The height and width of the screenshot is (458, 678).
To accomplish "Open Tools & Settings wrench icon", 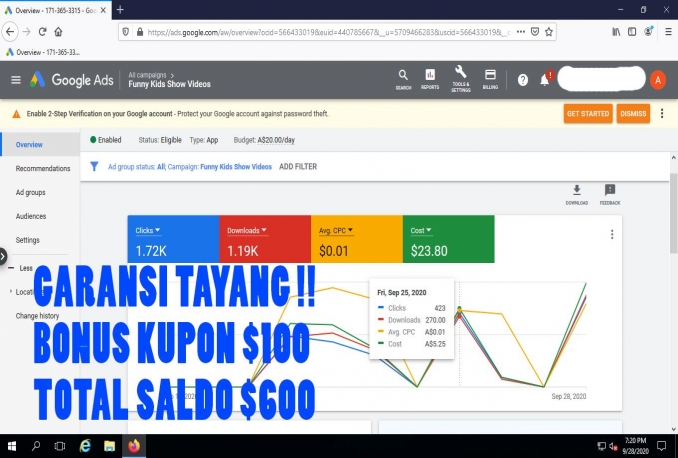I will [461, 76].
